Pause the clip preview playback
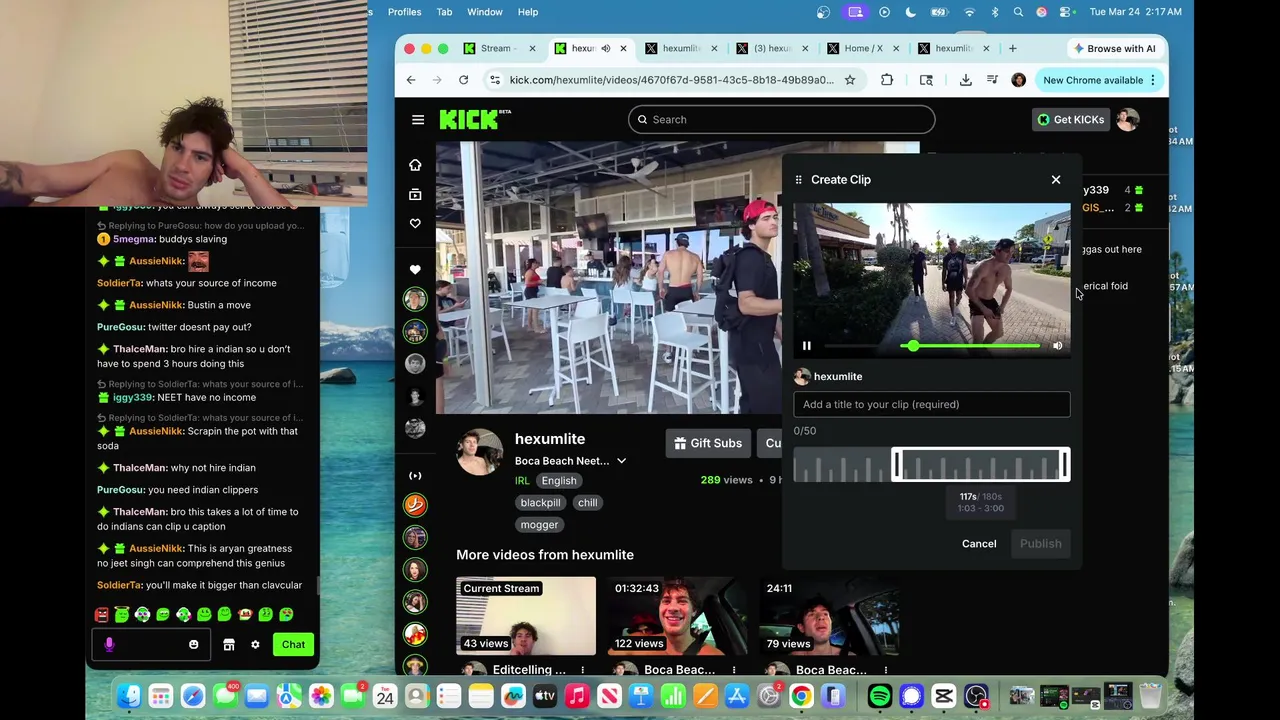This screenshot has height=720, width=1280. pos(807,346)
